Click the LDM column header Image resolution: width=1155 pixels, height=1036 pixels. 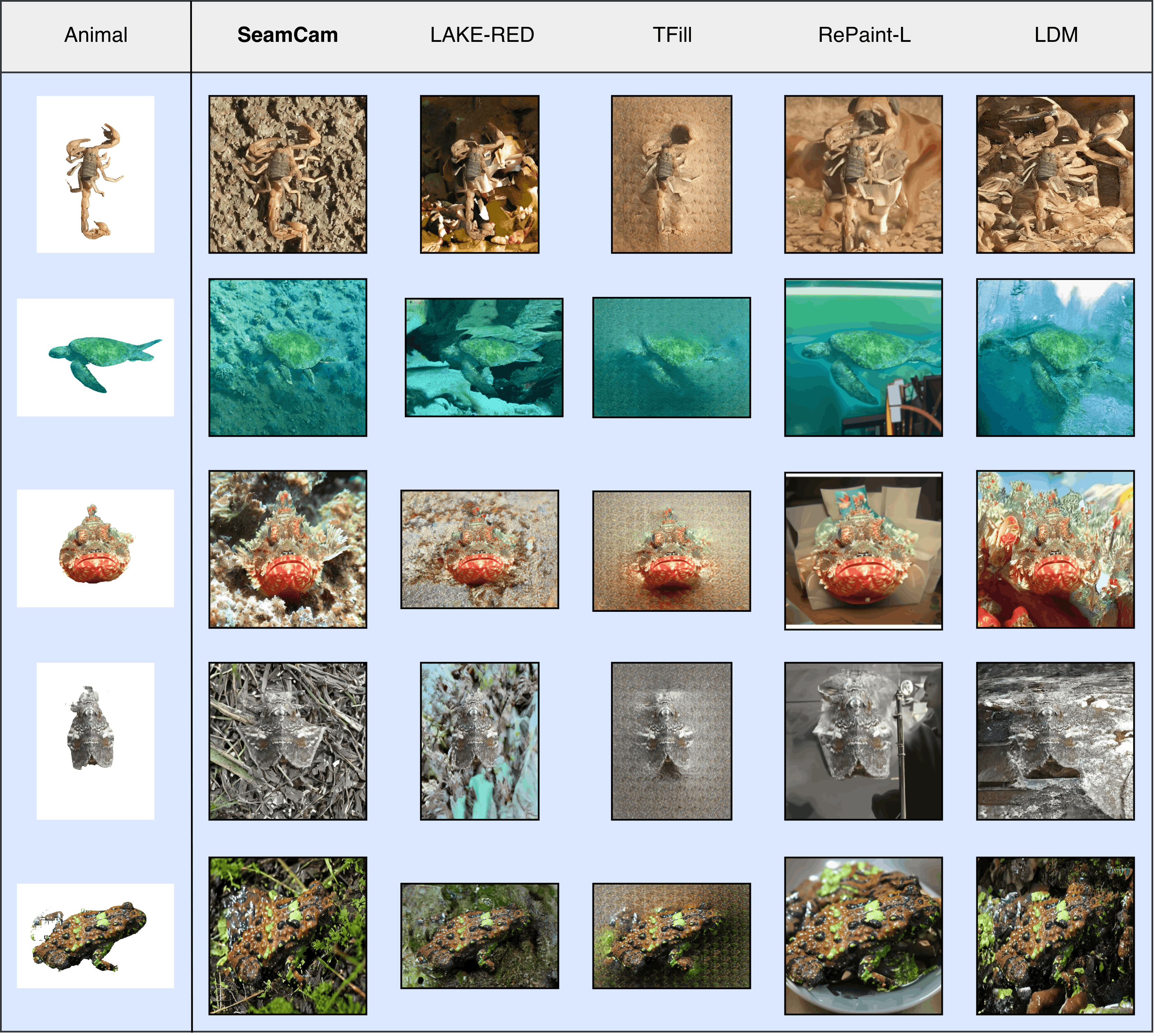(1057, 35)
